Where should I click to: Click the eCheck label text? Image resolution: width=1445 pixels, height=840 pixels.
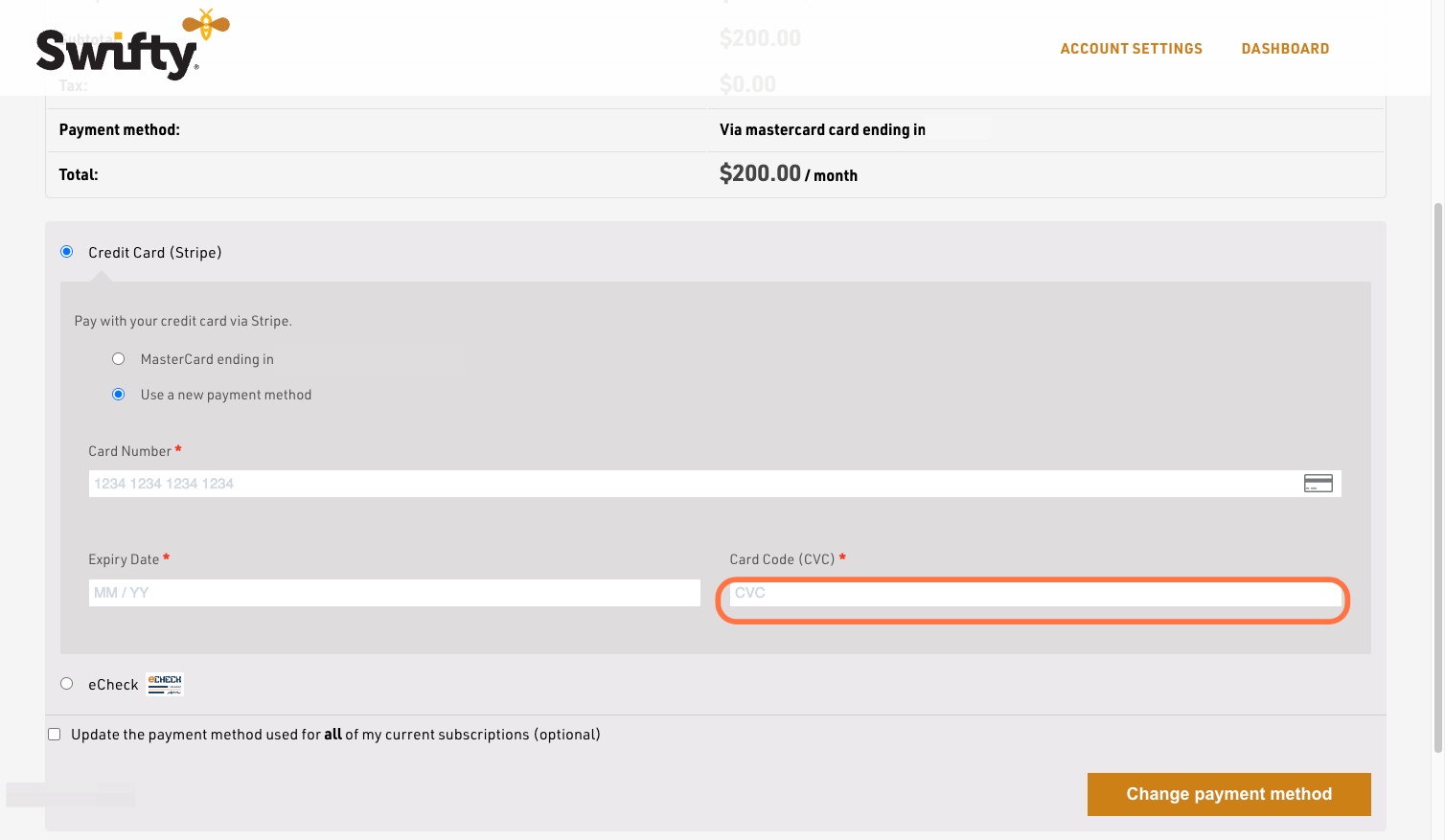(113, 685)
